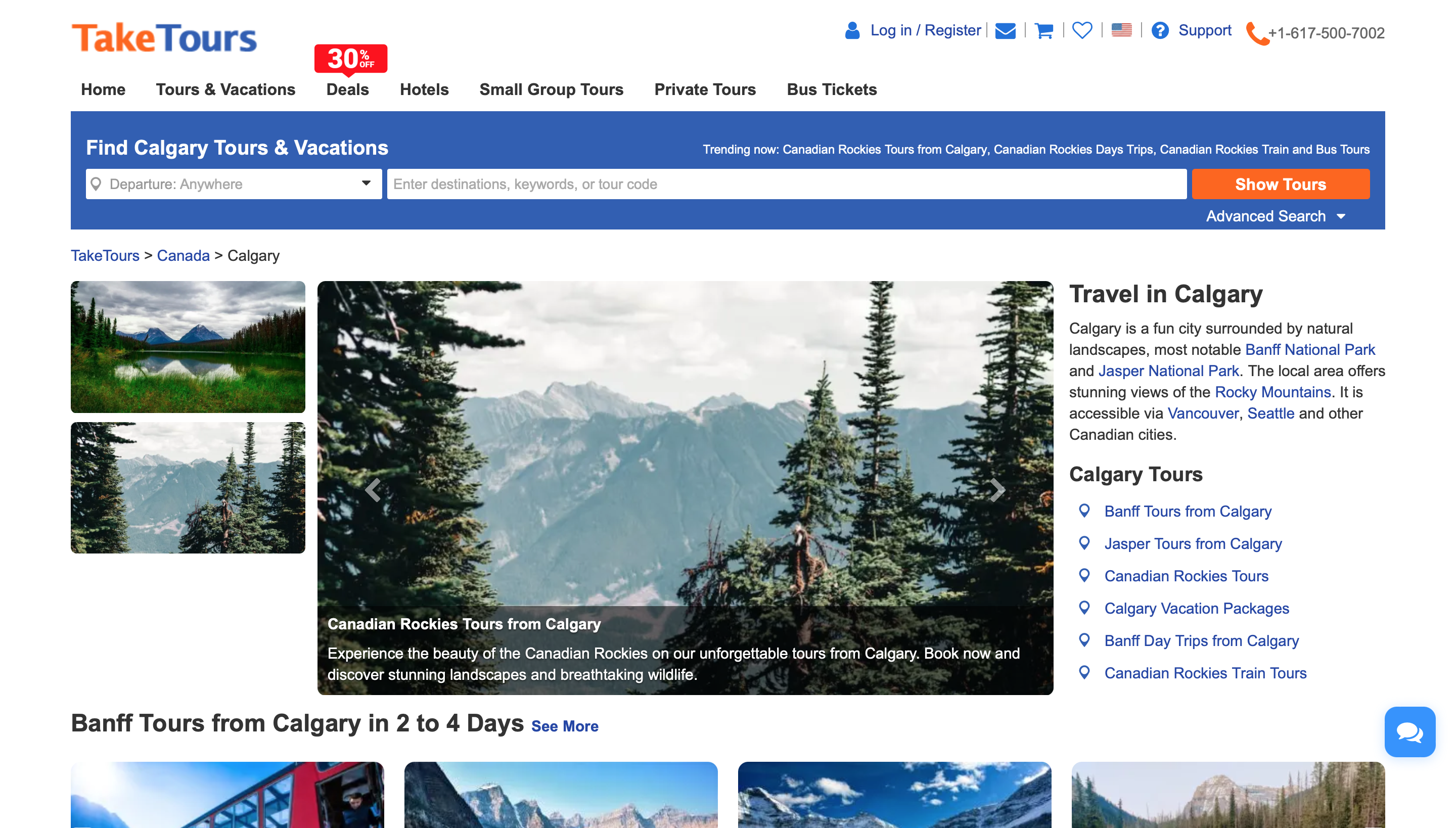Open Tours & Vacations menu
This screenshot has width=1456, height=828.
tap(225, 89)
